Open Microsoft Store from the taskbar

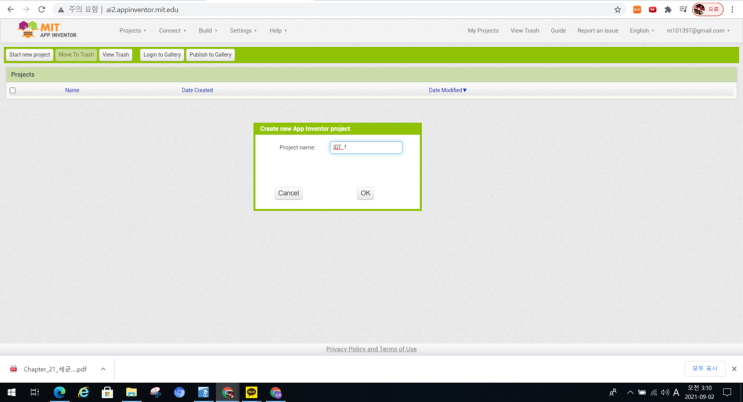(x=108, y=392)
